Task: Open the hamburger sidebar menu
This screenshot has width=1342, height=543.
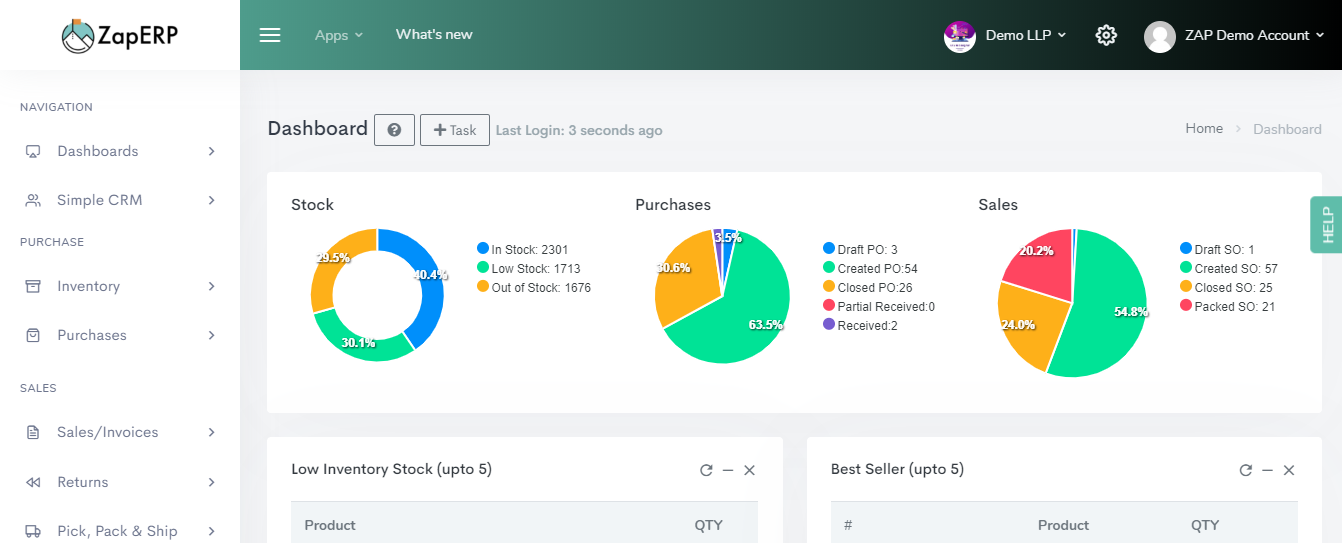Action: point(270,35)
